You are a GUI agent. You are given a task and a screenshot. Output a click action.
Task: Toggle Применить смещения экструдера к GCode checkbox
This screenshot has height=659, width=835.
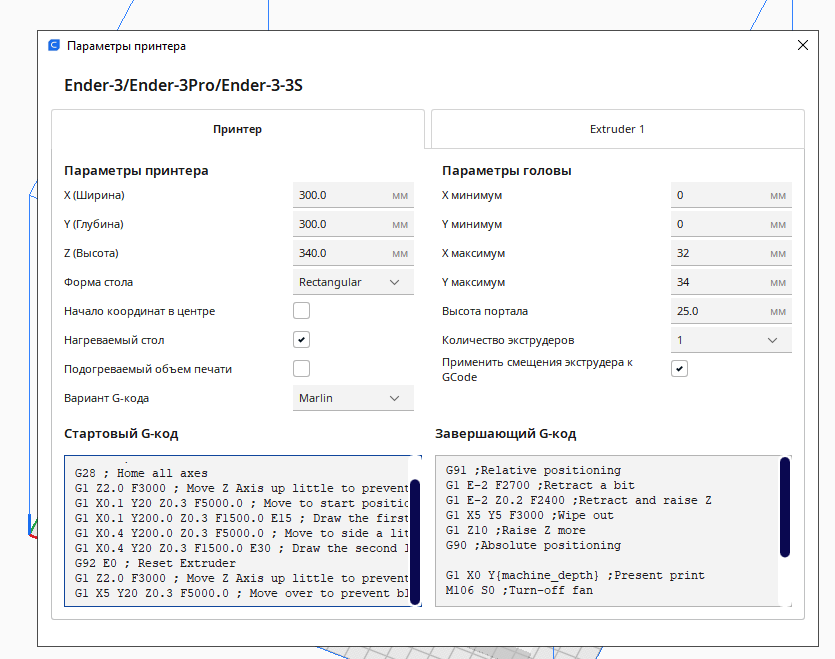coord(679,369)
